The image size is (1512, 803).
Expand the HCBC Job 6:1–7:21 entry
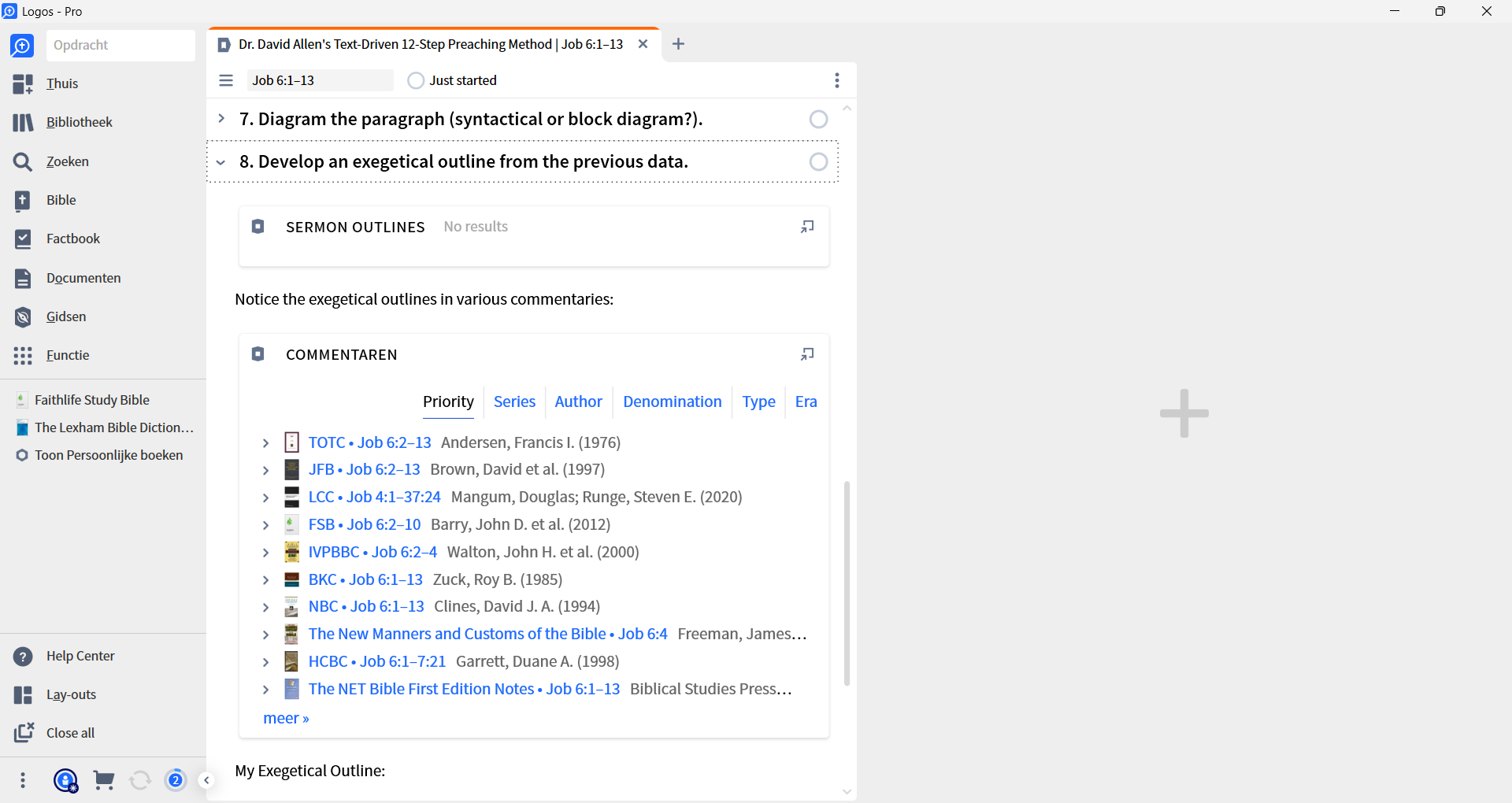pos(266,662)
